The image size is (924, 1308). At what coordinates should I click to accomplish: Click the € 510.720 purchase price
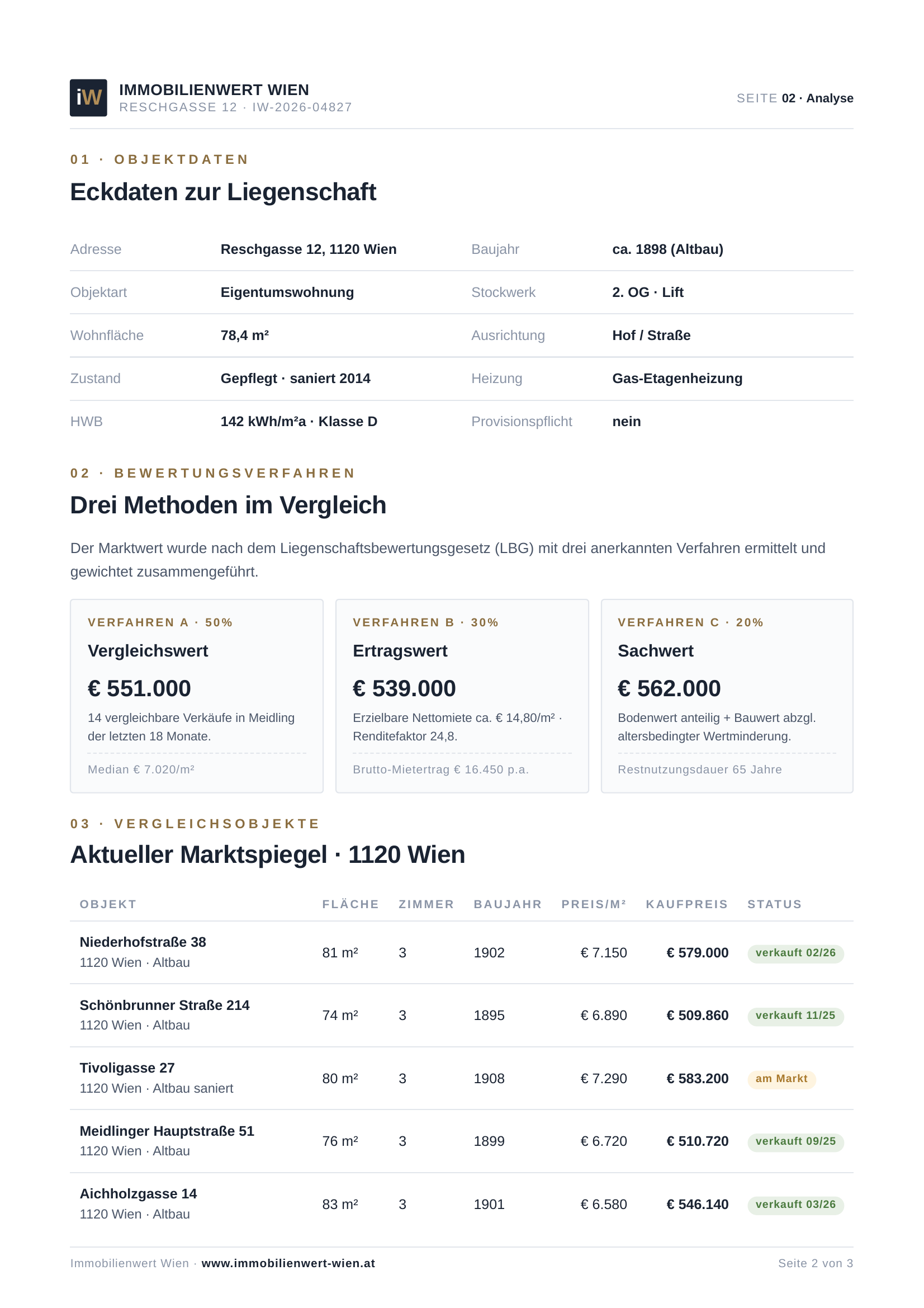click(x=698, y=1142)
